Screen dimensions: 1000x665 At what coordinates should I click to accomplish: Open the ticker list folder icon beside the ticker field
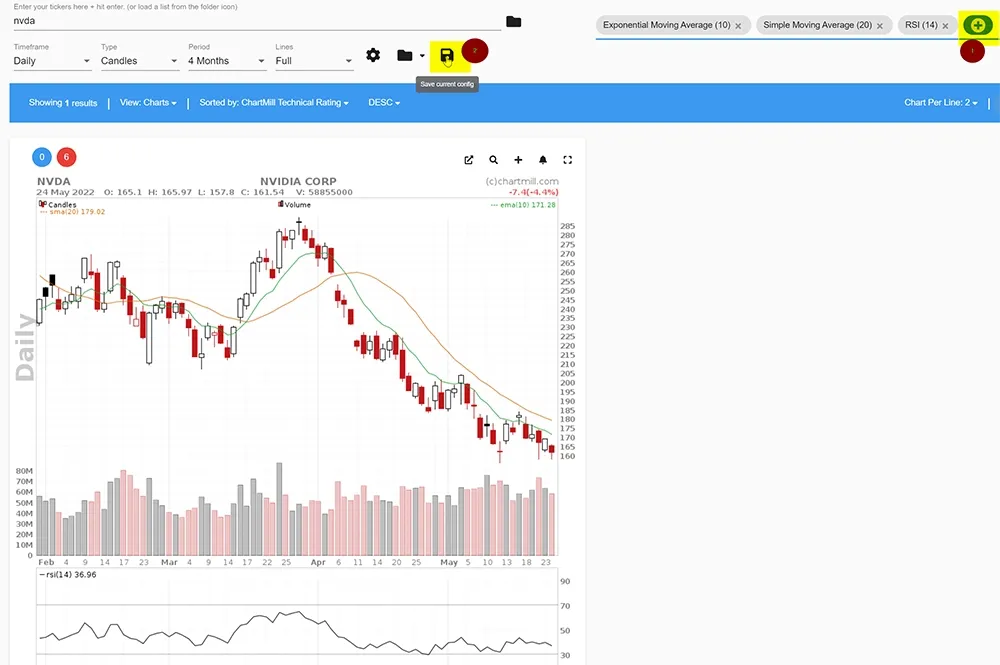click(513, 22)
